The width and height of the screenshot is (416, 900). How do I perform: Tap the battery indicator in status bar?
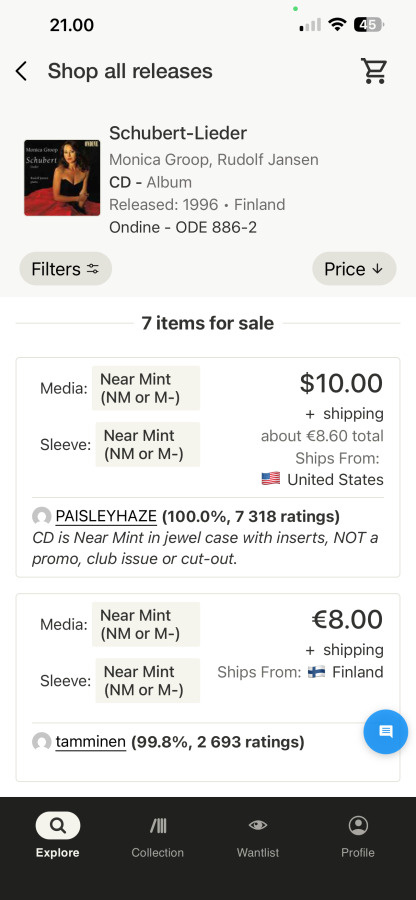coord(369,25)
